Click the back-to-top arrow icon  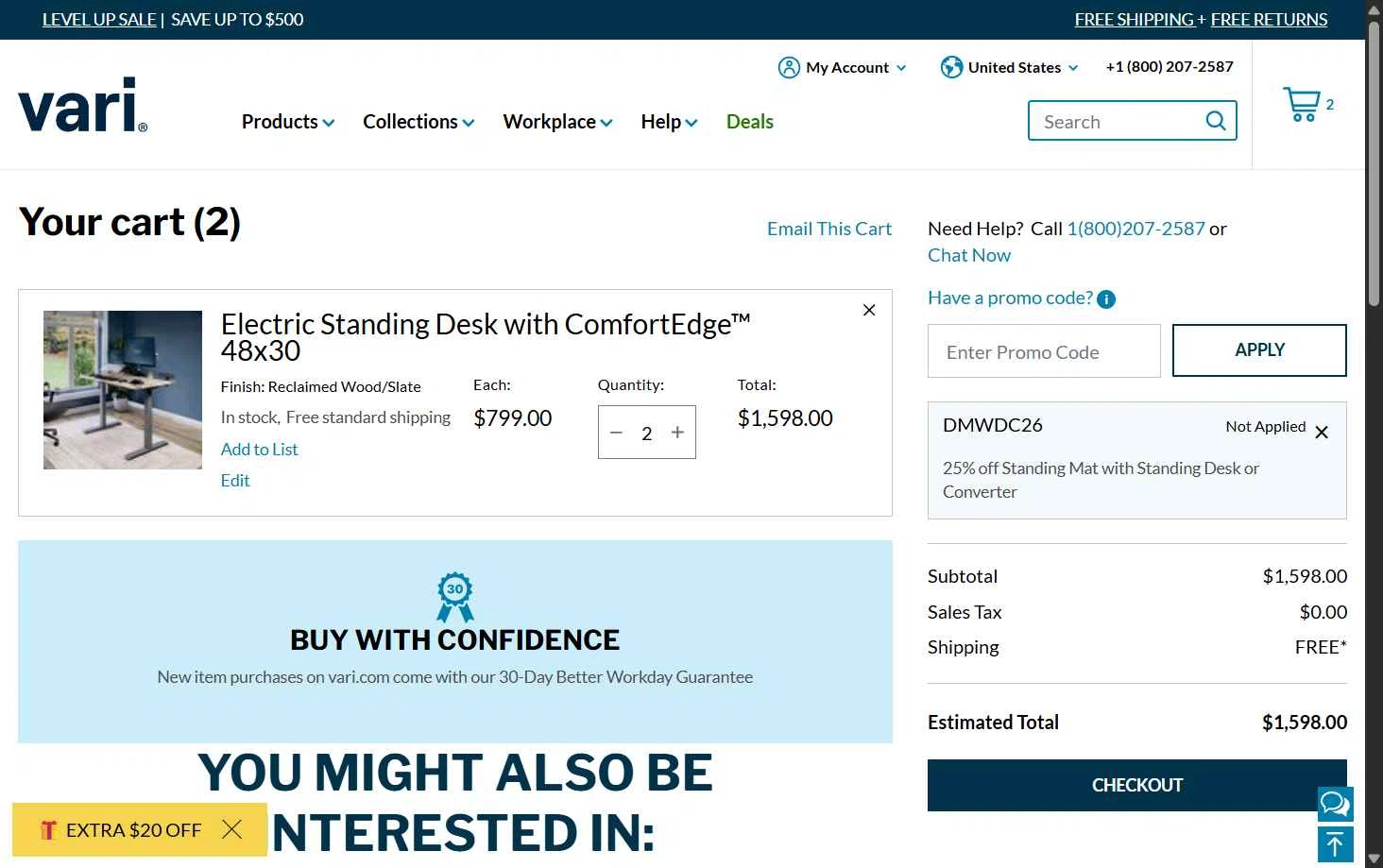tap(1335, 844)
